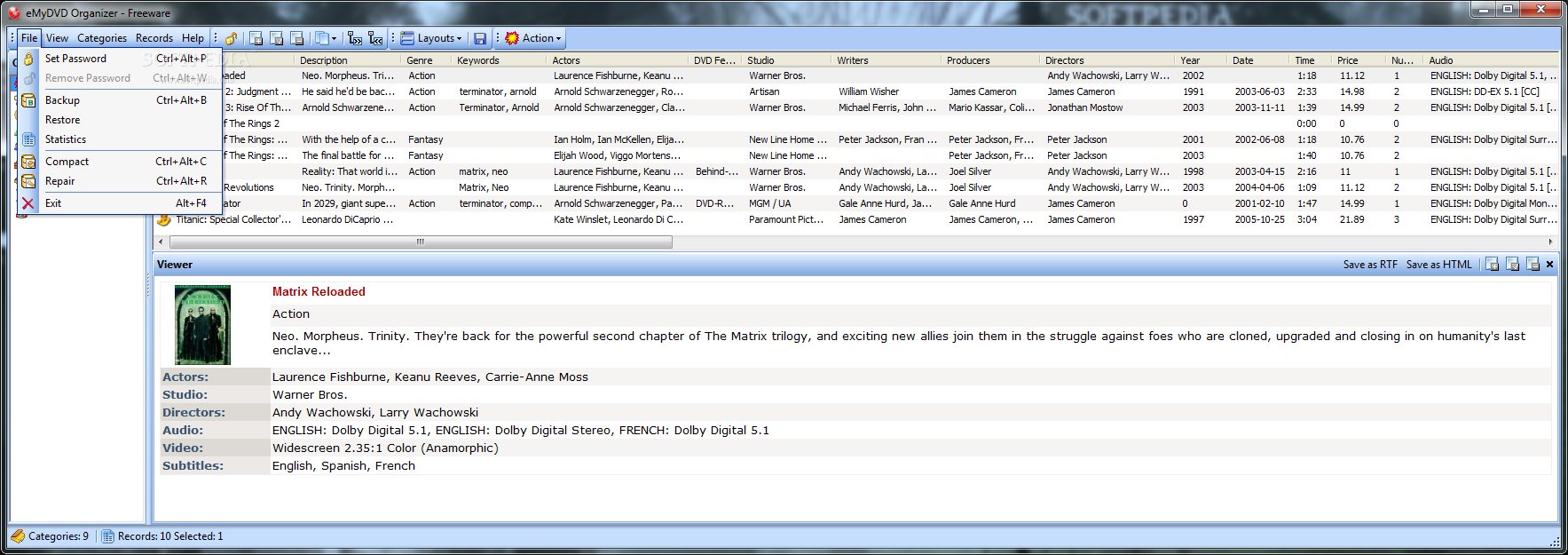Close the Viewer panel
1568x555 pixels.
[1550, 265]
